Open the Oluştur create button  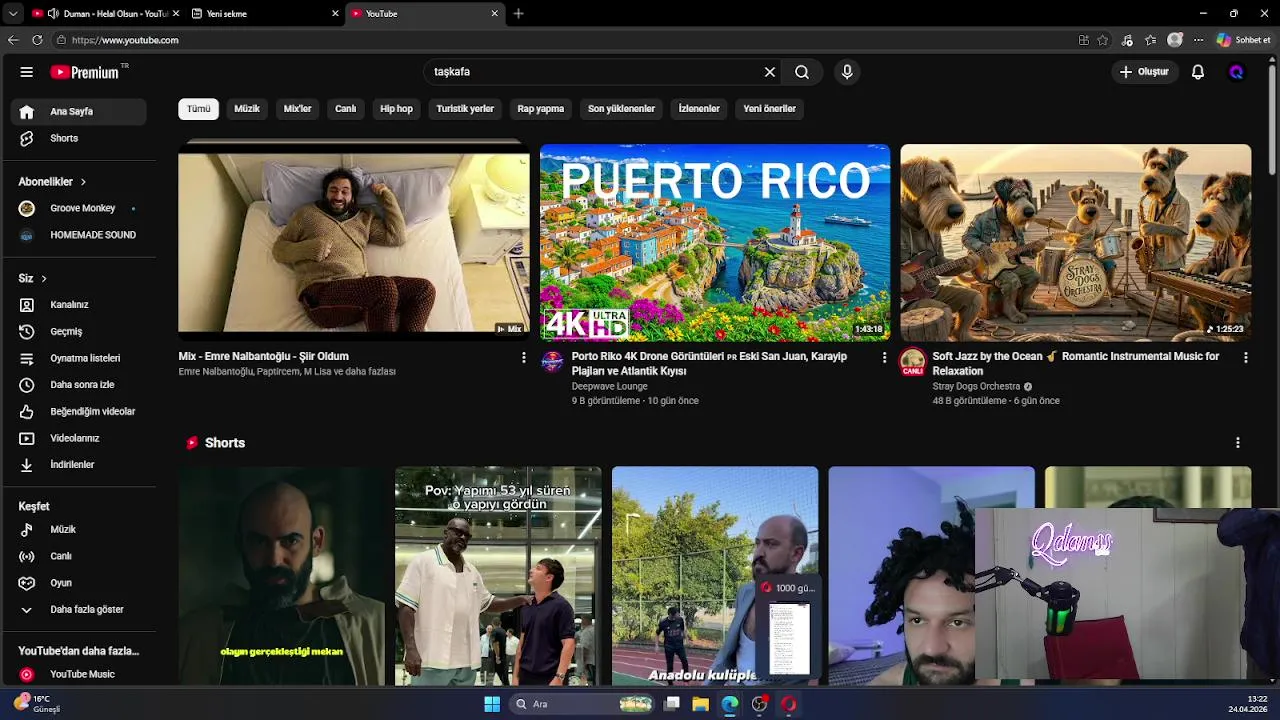(1144, 72)
